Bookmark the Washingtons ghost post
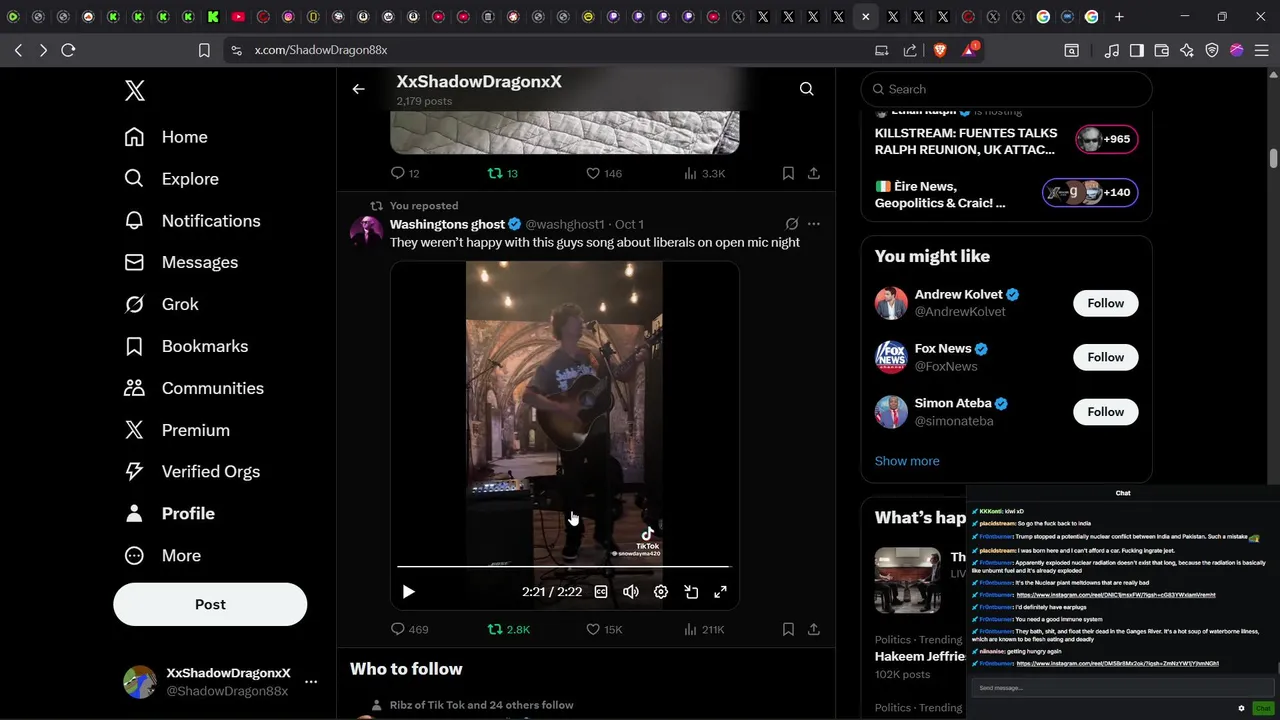Viewport: 1280px width, 720px height. 788,629
